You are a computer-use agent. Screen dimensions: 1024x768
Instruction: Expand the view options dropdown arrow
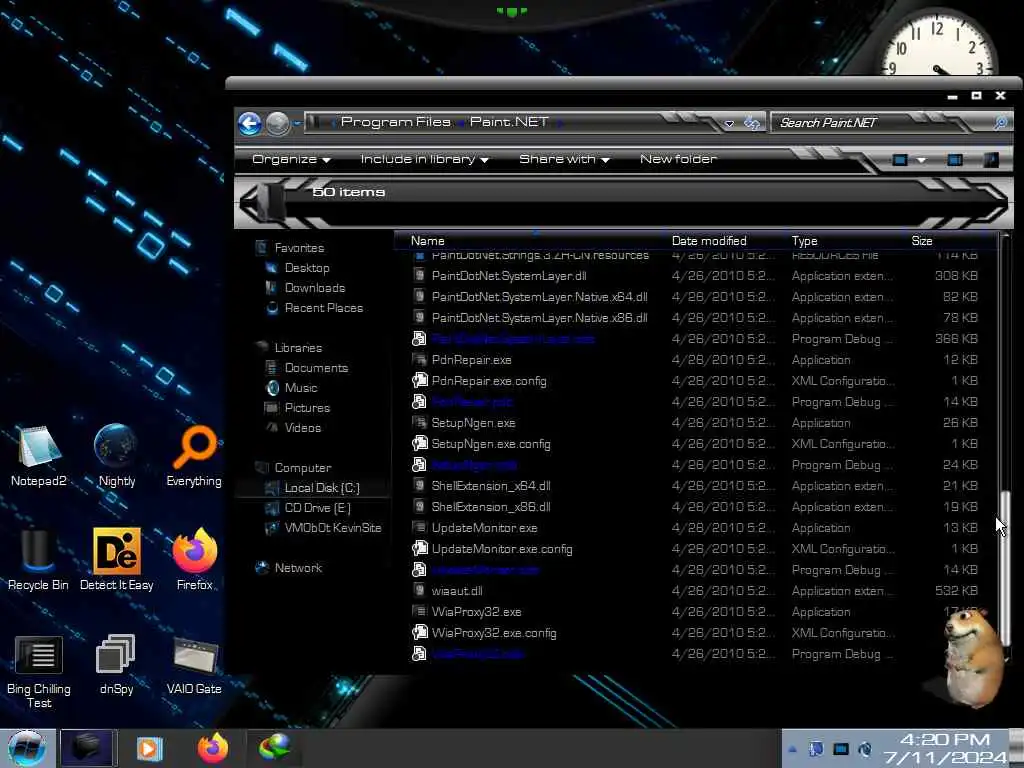(x=921, y=160)
